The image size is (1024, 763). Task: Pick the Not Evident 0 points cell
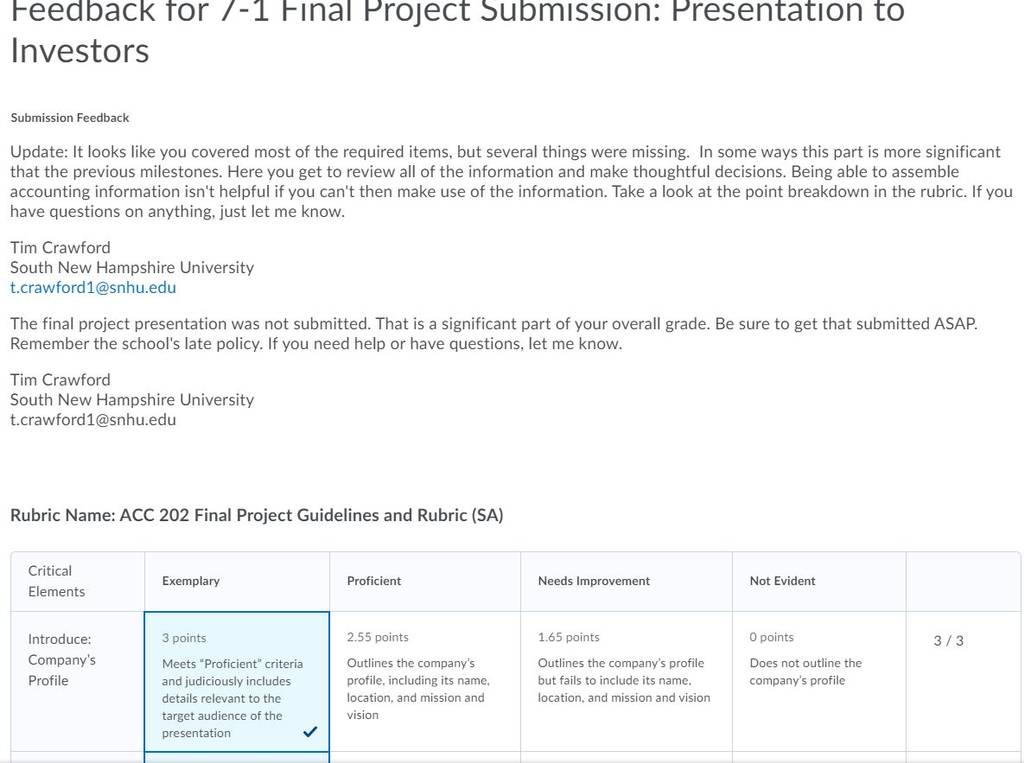pos(819,682)
